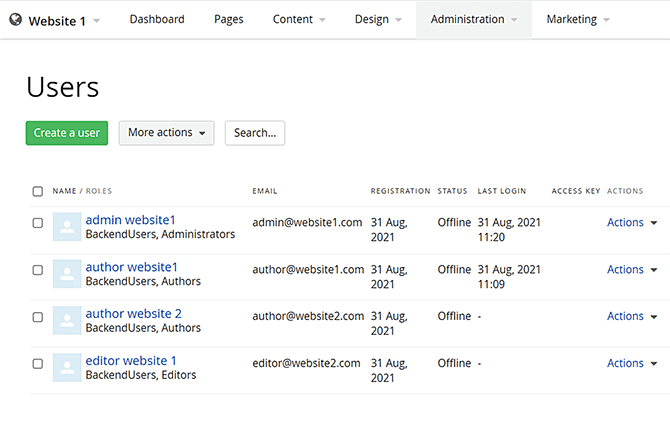The image size is (670, 427).
Task: Click the editor website 1 avatar icon
Action: (67, 368)
